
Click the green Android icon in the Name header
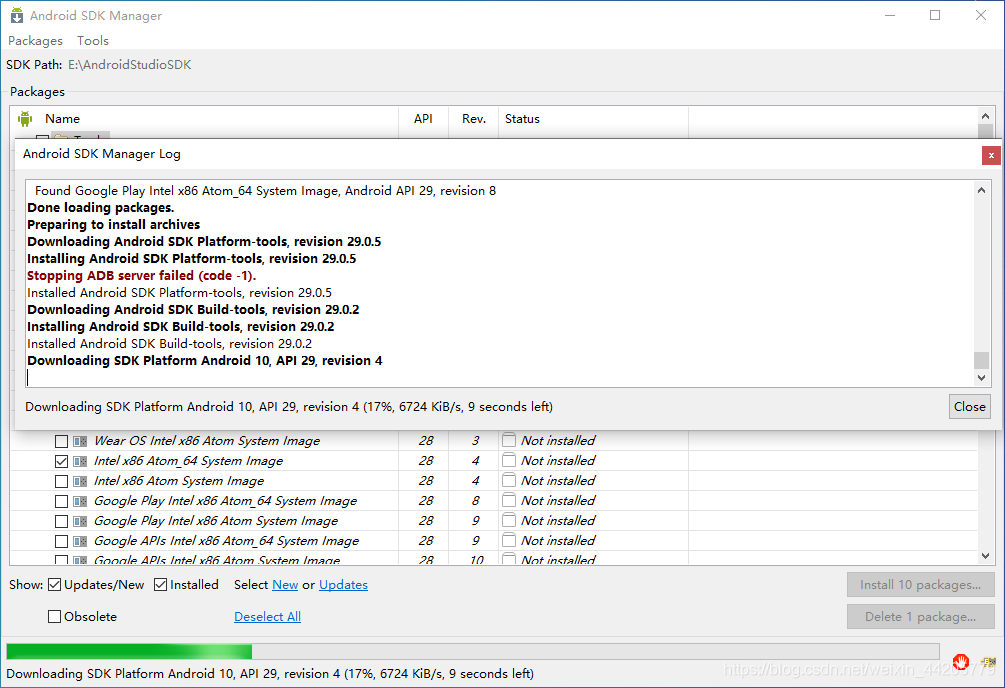coord(25,119)
